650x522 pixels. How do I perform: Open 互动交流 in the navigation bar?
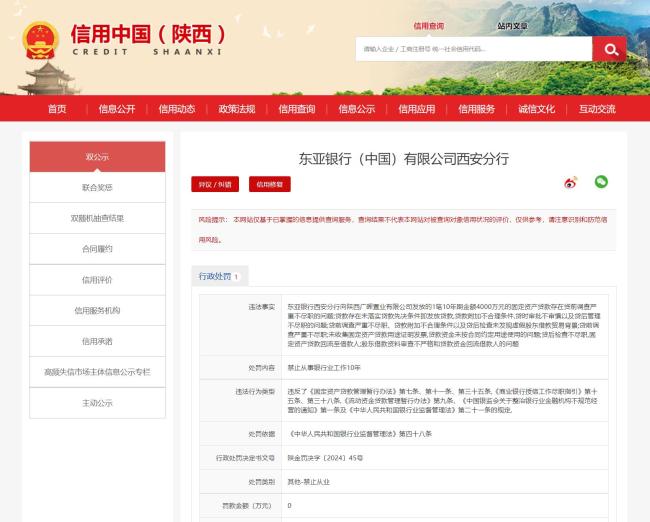point(597,109)
